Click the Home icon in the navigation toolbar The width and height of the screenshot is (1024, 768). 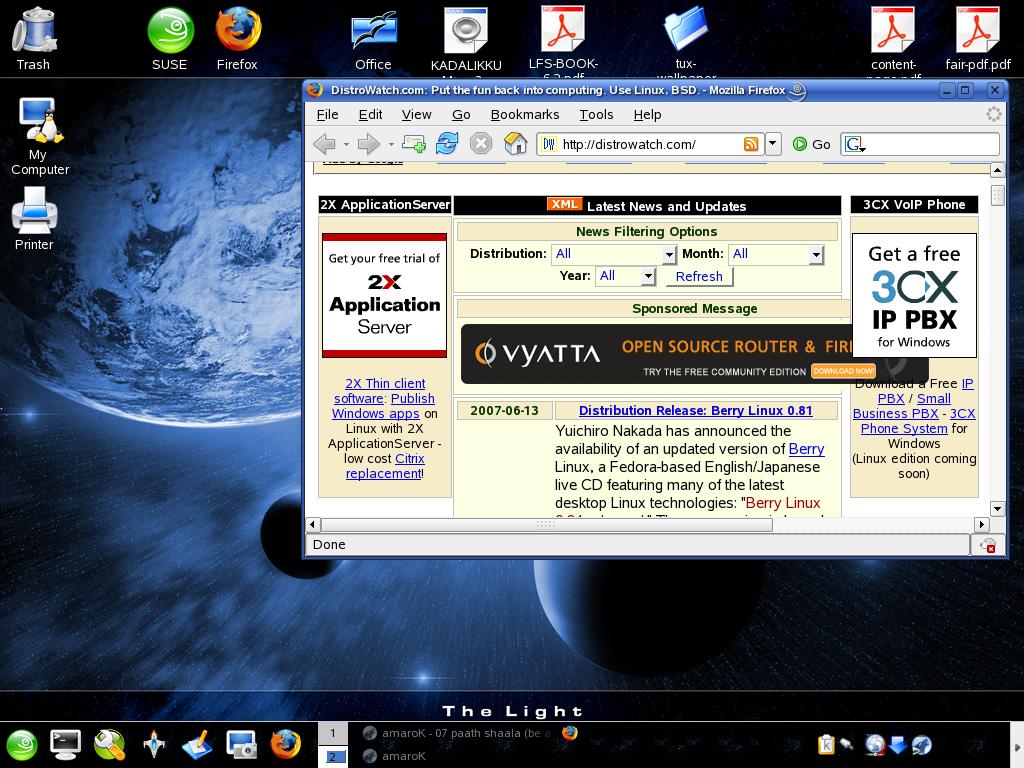point(516,144)
